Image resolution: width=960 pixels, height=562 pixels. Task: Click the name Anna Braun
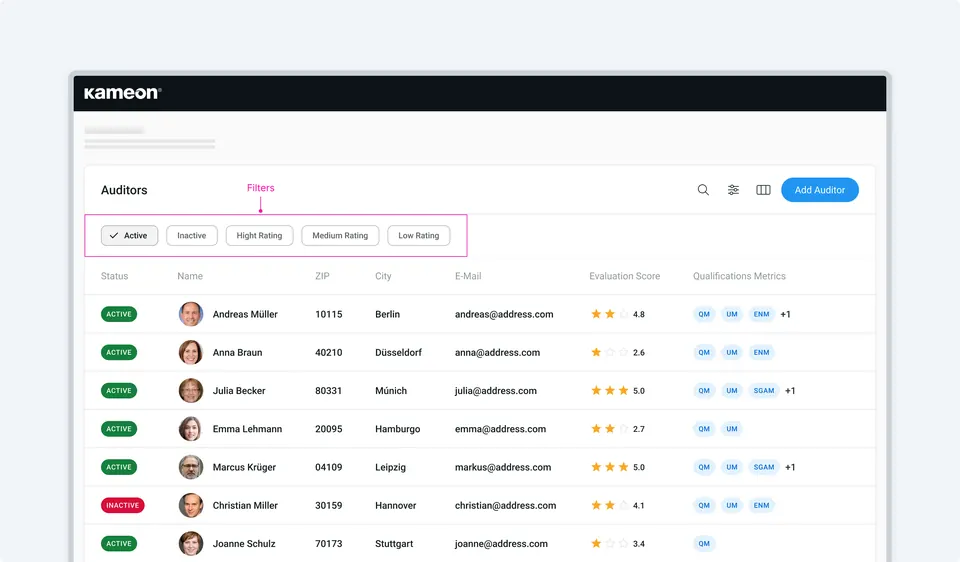tap(237, 353)
